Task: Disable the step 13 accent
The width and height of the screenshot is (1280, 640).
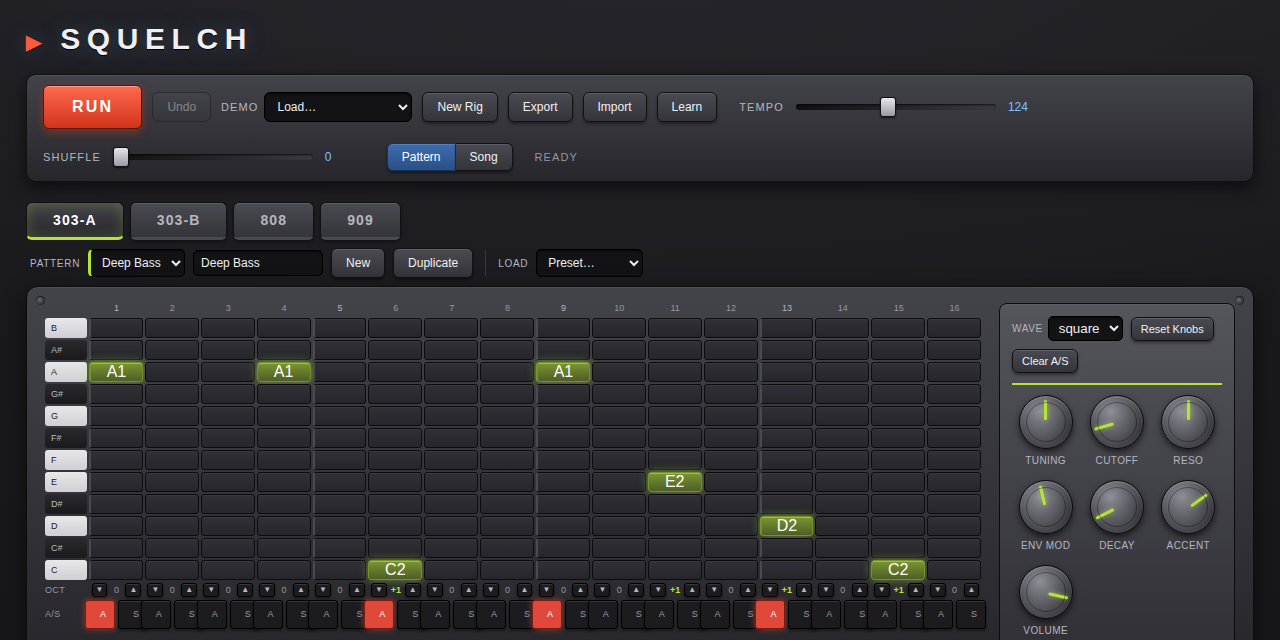Action: tap(771, 614)
